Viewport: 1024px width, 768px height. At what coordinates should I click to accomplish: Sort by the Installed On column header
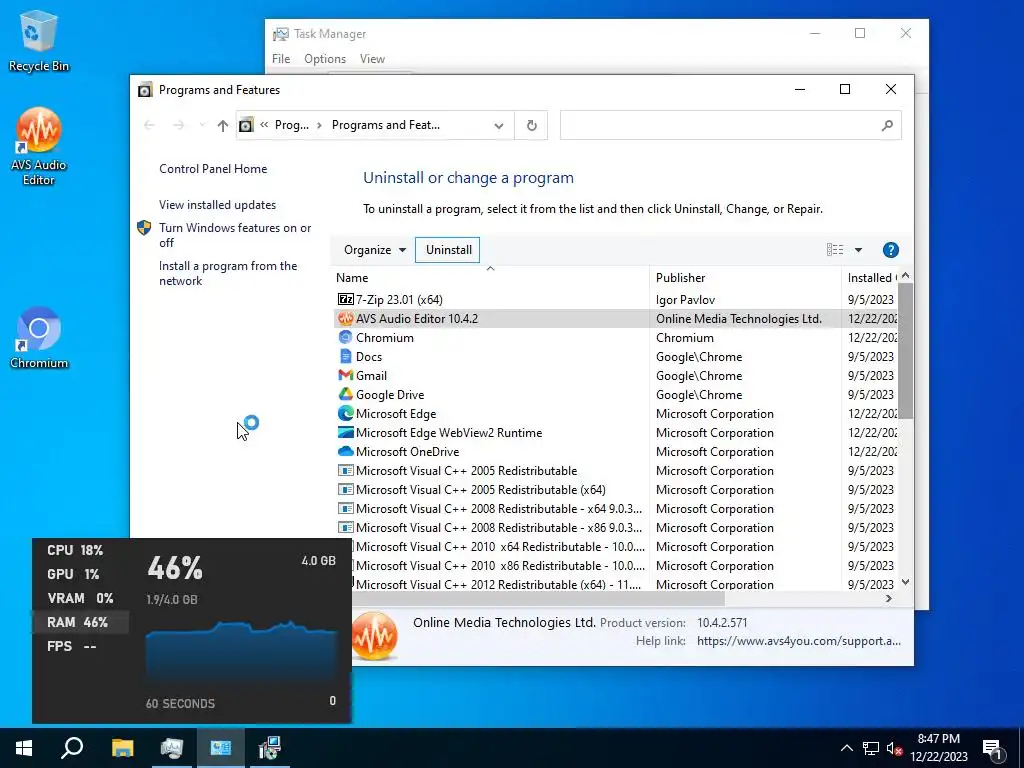click(x=870, y=278)
